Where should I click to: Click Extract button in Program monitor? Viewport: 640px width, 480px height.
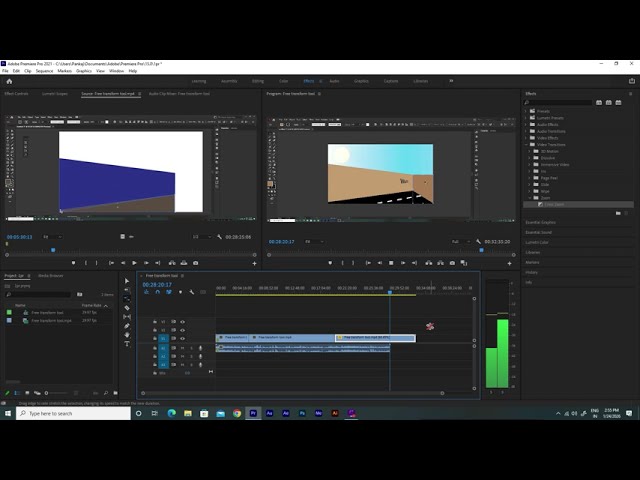coord(440,263)
